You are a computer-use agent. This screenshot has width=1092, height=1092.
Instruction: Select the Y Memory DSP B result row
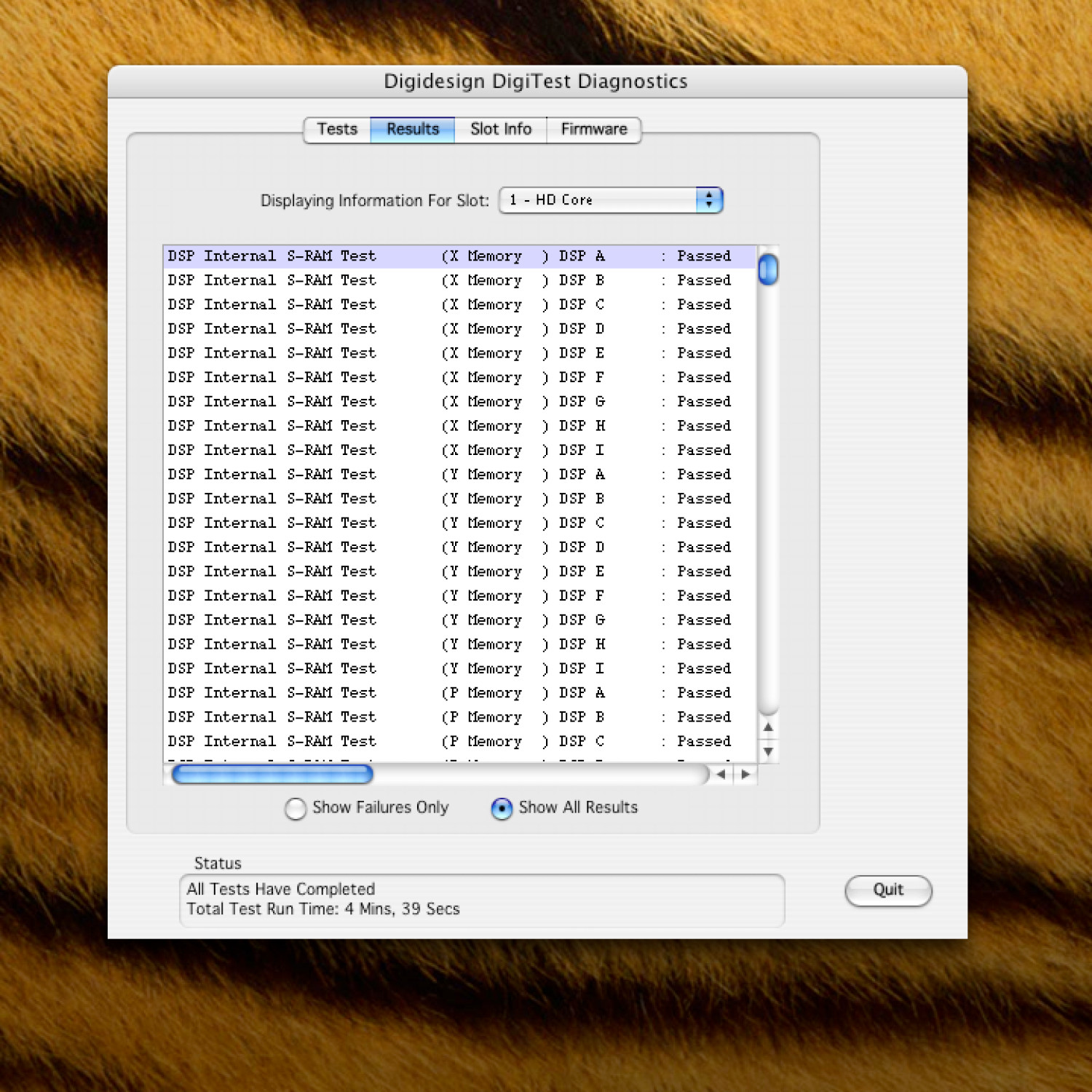[460, 499]
